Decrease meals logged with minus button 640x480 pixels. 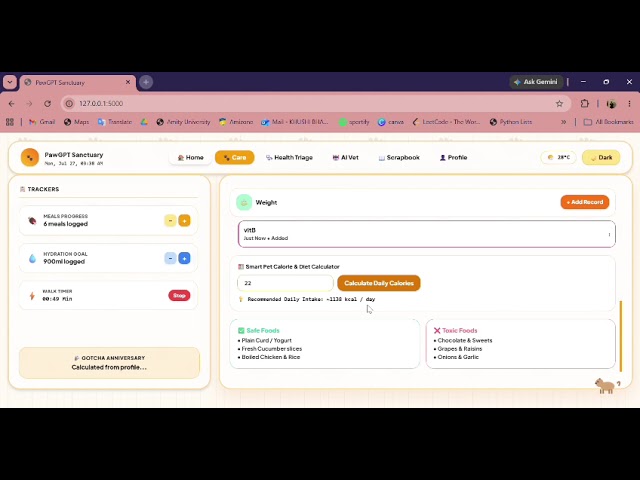[170, 221]
